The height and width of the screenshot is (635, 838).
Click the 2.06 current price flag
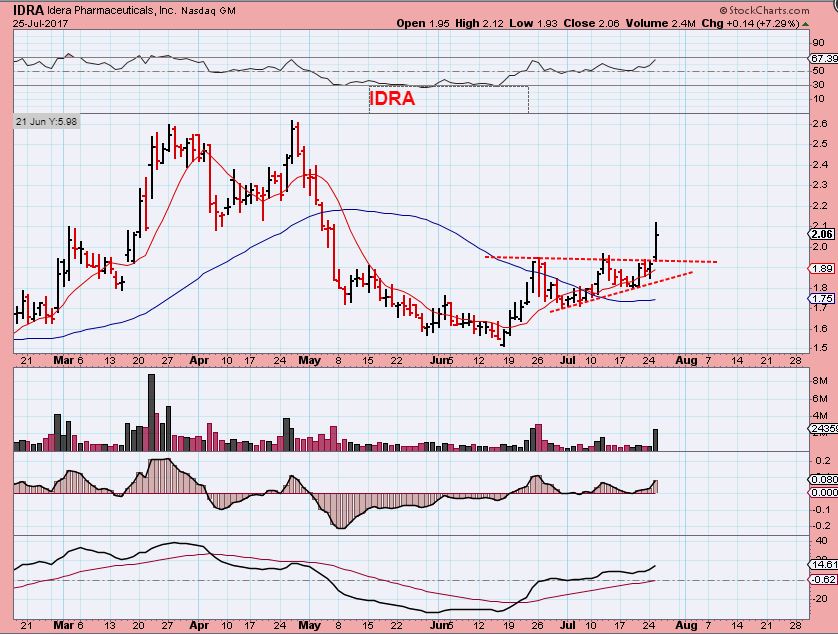pos(822,234)
